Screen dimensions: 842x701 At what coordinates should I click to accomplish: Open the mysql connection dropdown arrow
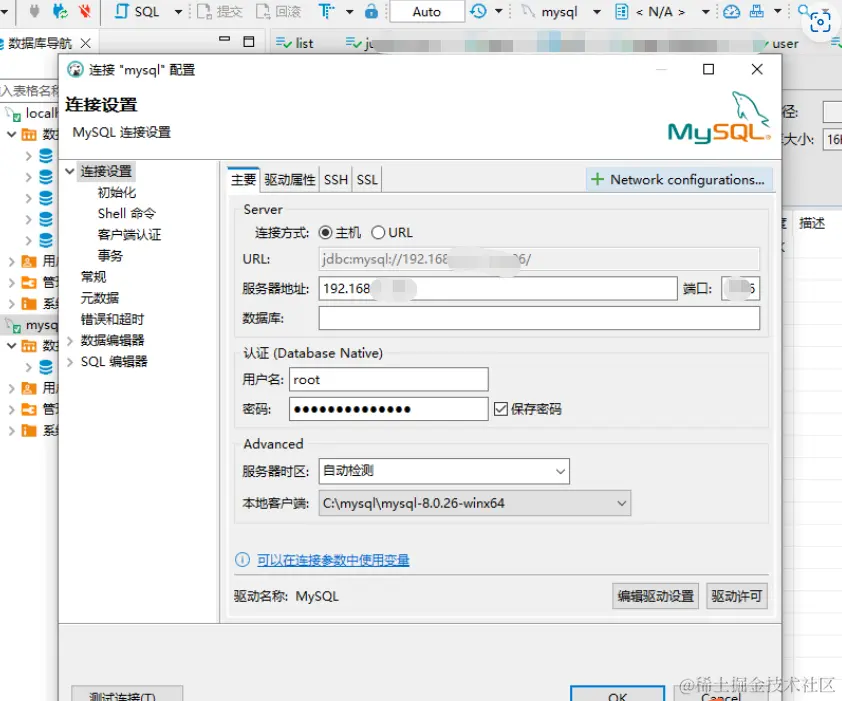[597, 12]
